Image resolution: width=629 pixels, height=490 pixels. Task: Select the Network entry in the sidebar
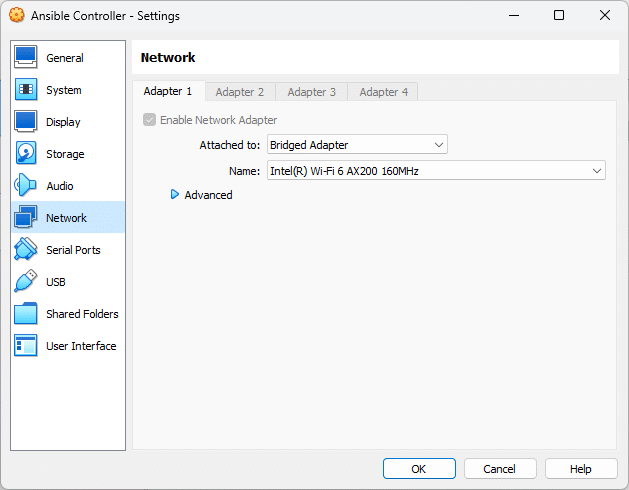pos(67,218)
